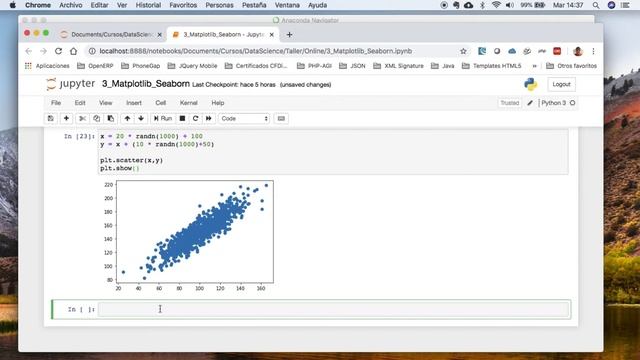Open the Certificados CFDI bookmark folder
640x360 pixels.
pyautogui.click(x=256, y=66)
